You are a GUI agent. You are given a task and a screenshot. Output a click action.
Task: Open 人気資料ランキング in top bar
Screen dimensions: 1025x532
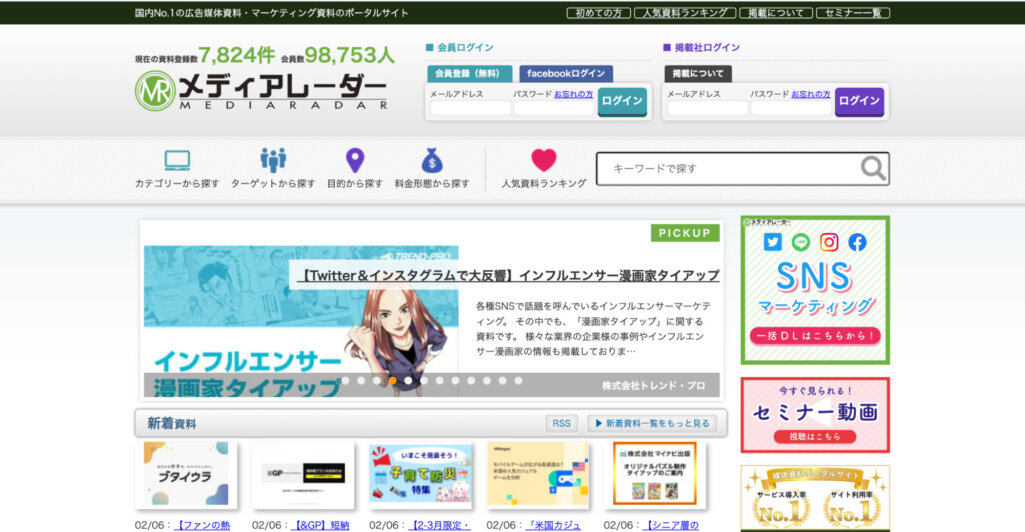[x=684, y=13]
